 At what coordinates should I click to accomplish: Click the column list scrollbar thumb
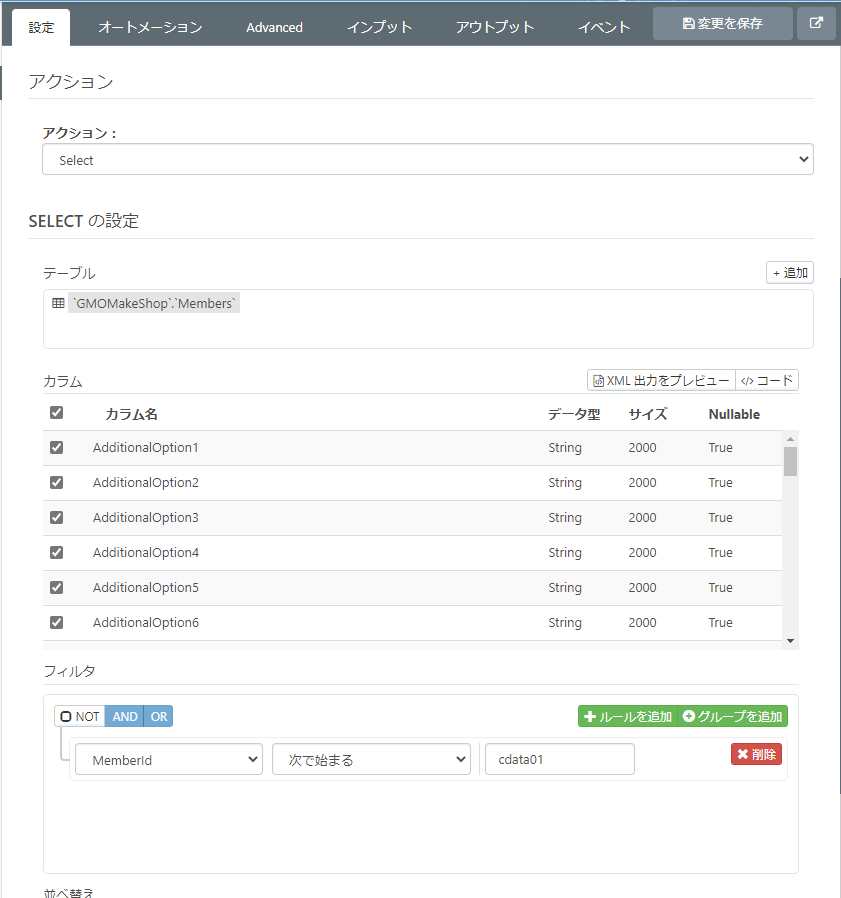791,462
